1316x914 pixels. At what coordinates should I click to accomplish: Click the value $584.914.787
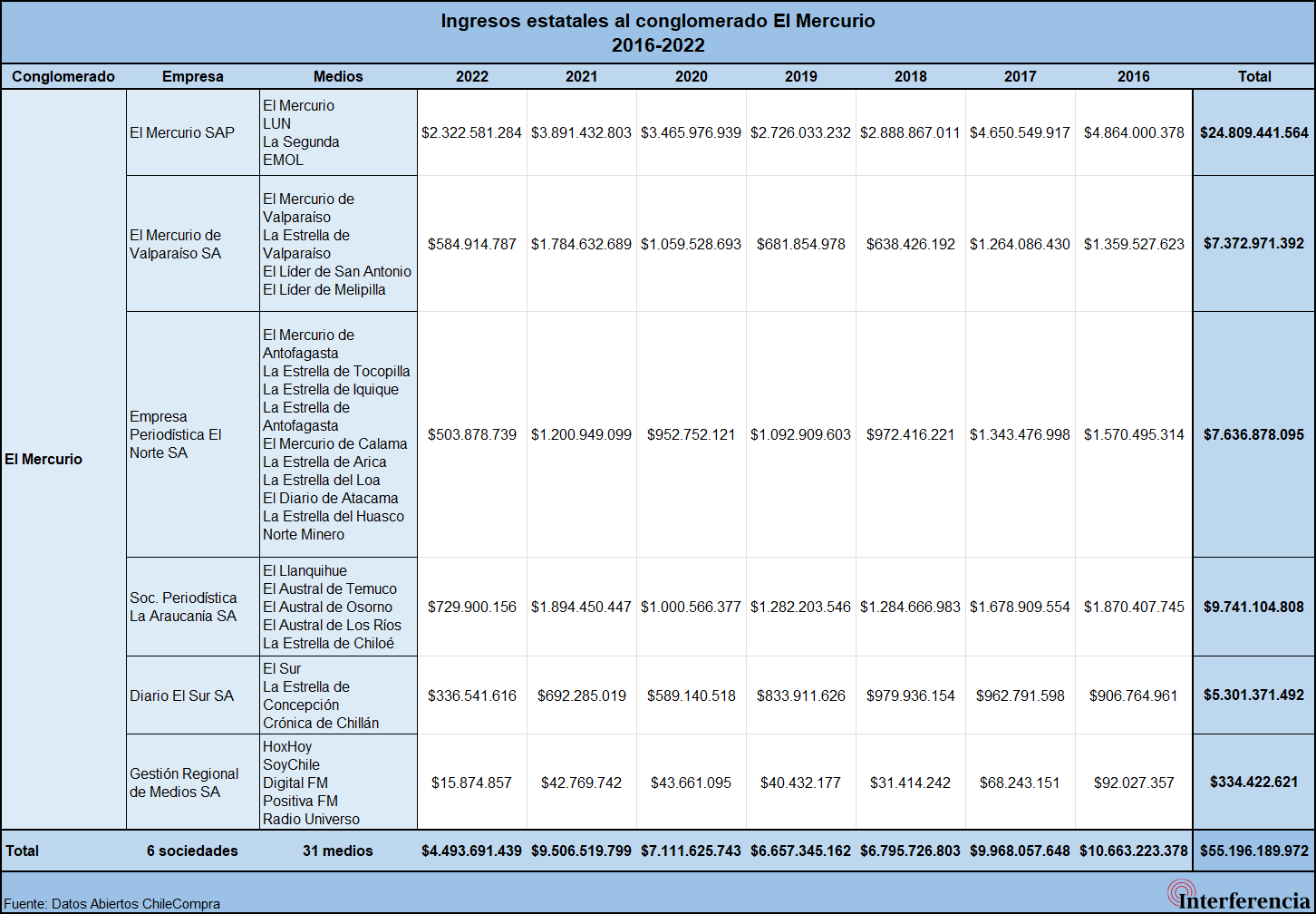click(x=471, y=244)
